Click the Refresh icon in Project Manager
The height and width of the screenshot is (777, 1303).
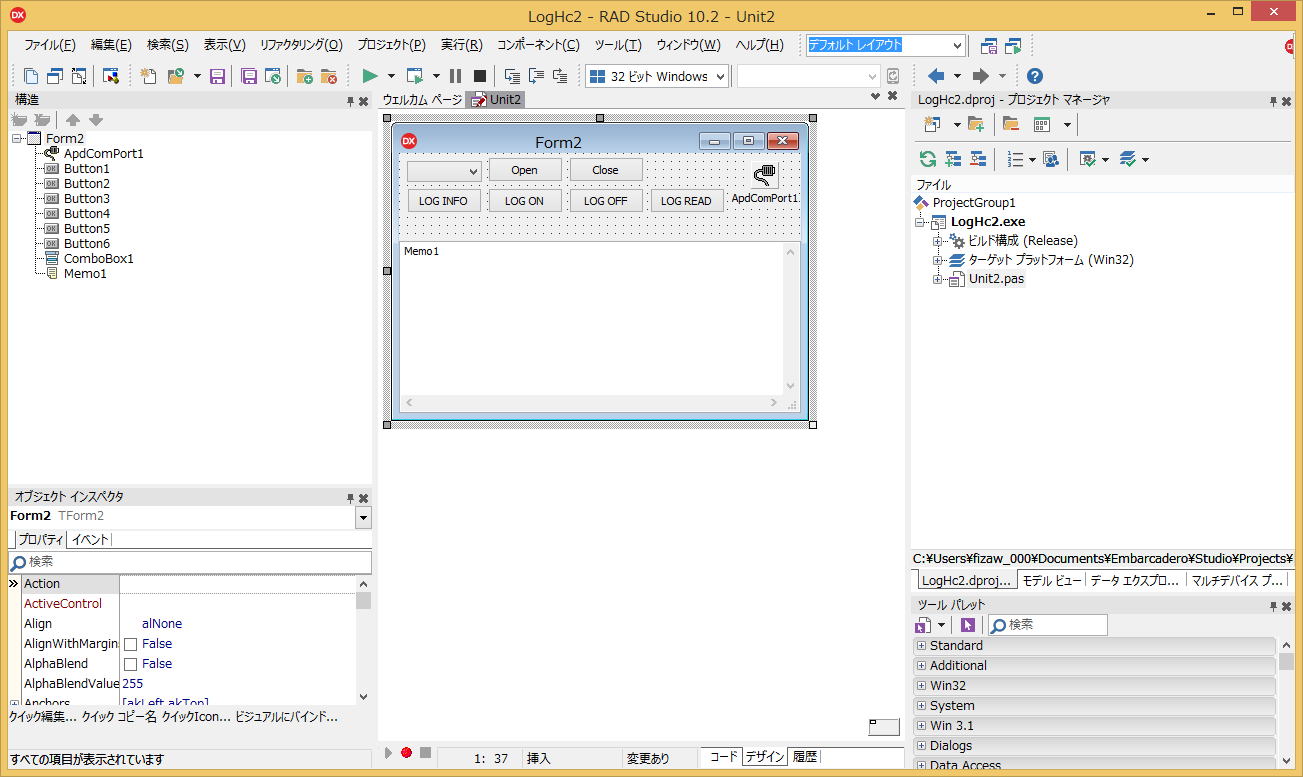click(928, 159)
